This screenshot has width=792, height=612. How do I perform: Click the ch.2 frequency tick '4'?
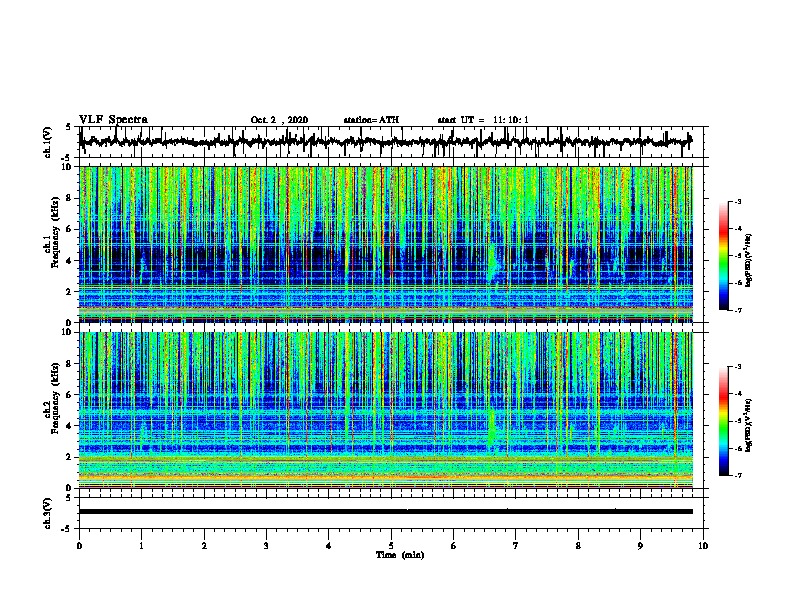69,426
